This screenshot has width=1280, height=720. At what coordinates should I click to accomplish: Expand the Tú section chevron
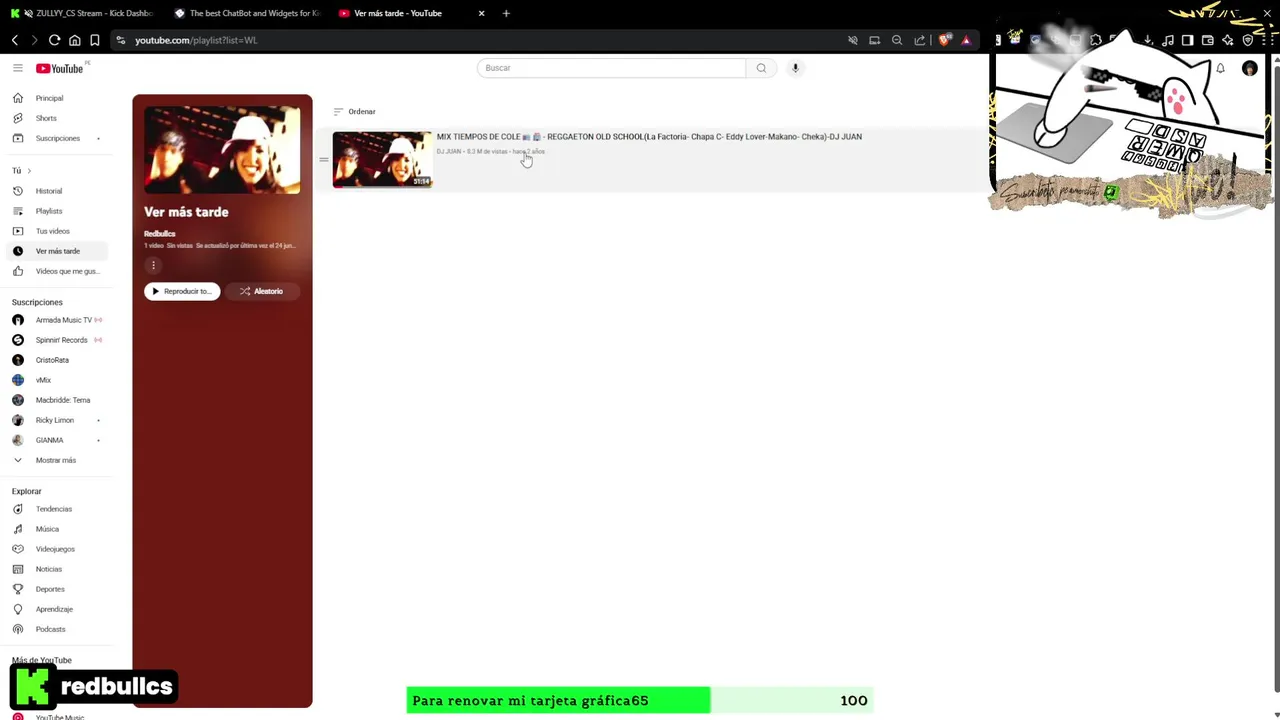(x=29, y=171)
